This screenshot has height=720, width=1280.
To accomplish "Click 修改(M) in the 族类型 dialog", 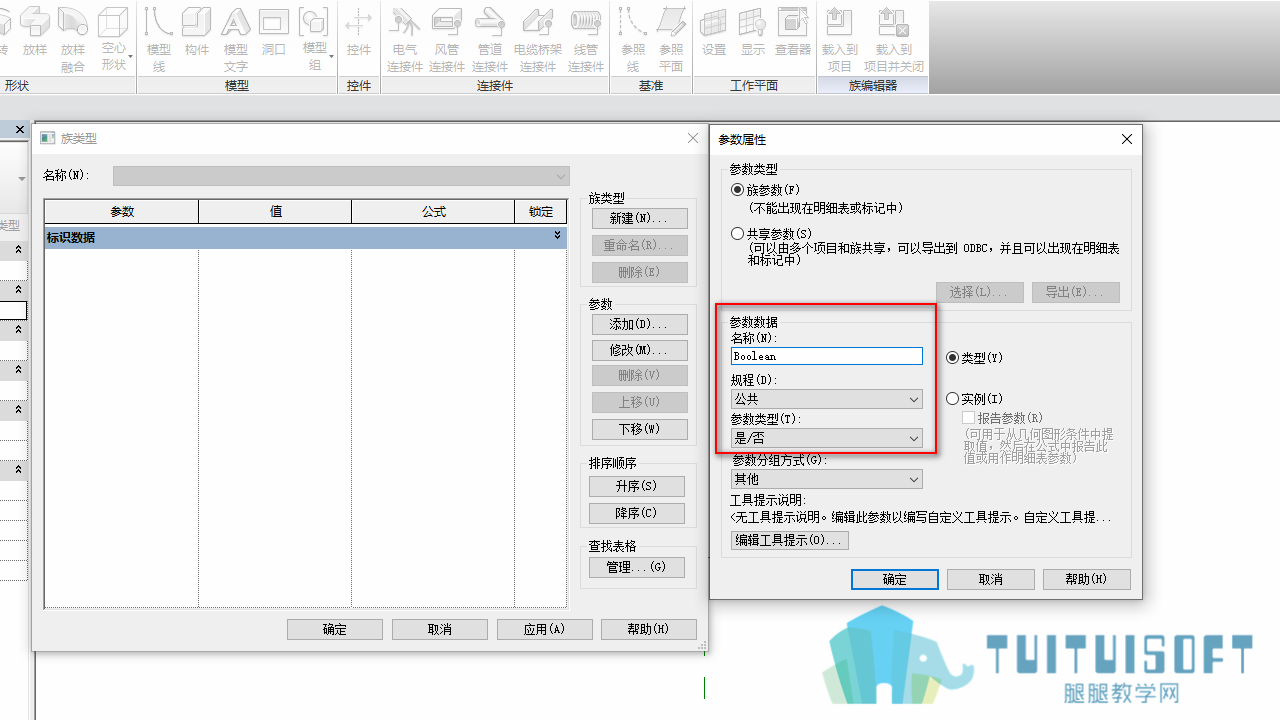I will coord(639,350).
